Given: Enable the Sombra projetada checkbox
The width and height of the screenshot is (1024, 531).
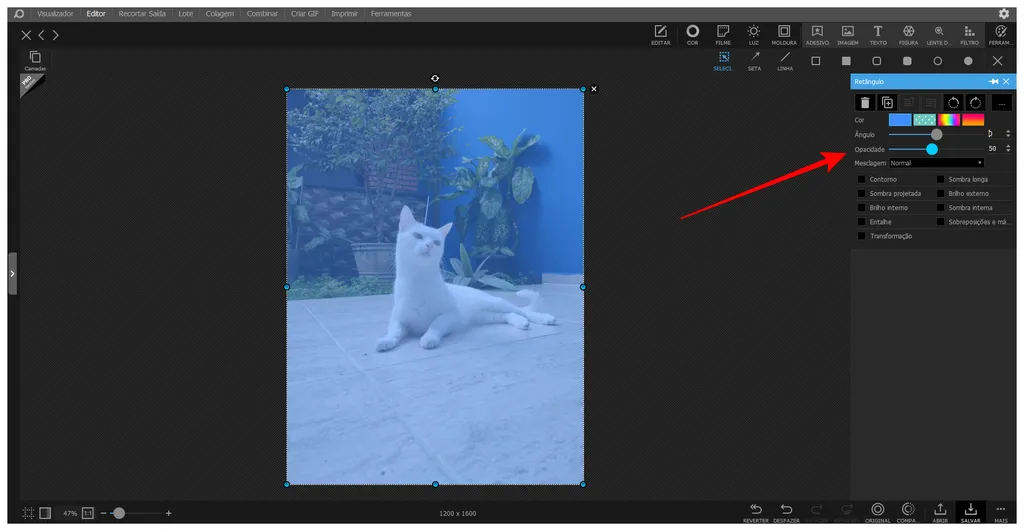Looking at the screenshot, I should 861,193.
